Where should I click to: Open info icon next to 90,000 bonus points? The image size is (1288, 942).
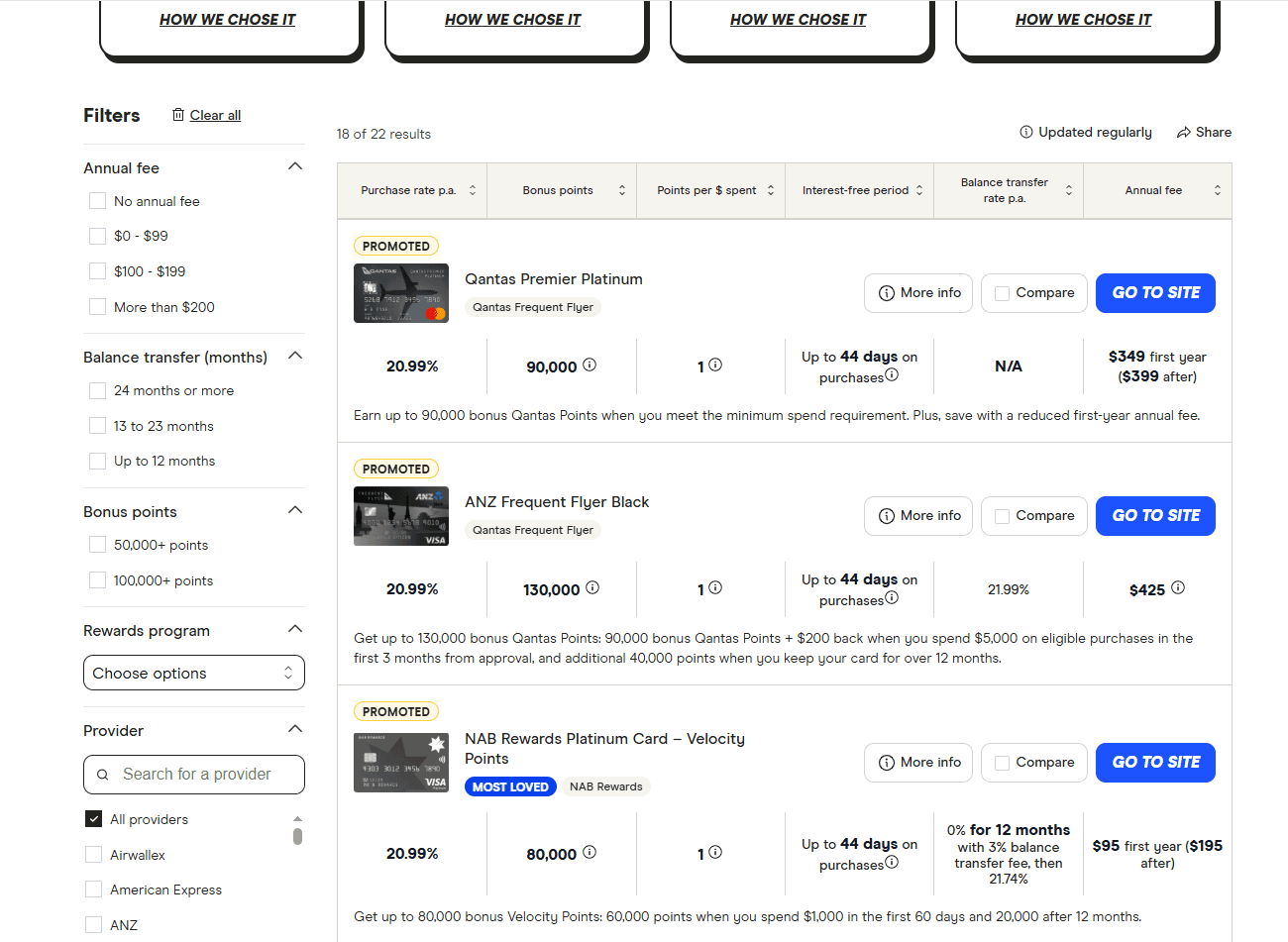590,365
